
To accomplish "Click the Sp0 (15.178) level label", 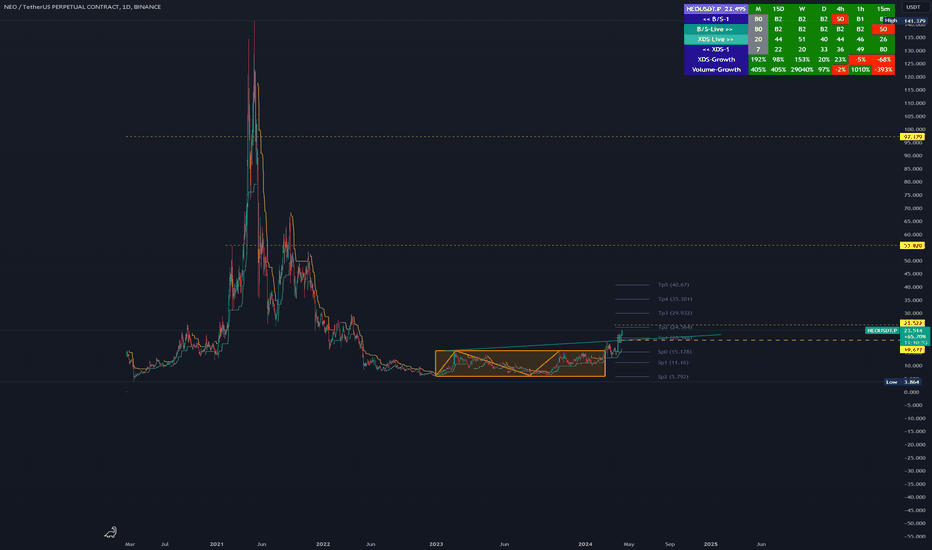I will tap(674, 352).
